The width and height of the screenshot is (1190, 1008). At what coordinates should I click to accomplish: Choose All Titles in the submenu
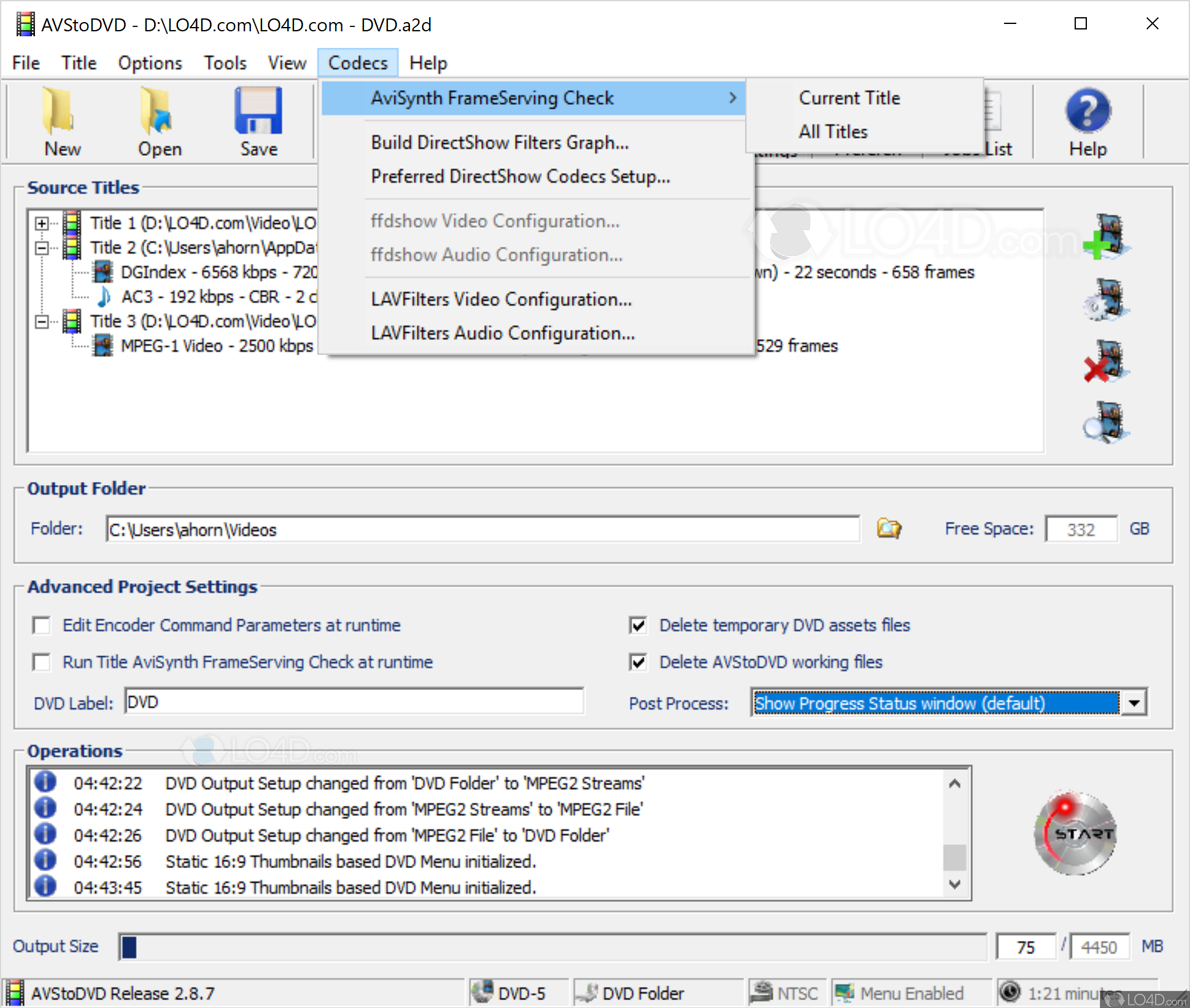point(865,131)
